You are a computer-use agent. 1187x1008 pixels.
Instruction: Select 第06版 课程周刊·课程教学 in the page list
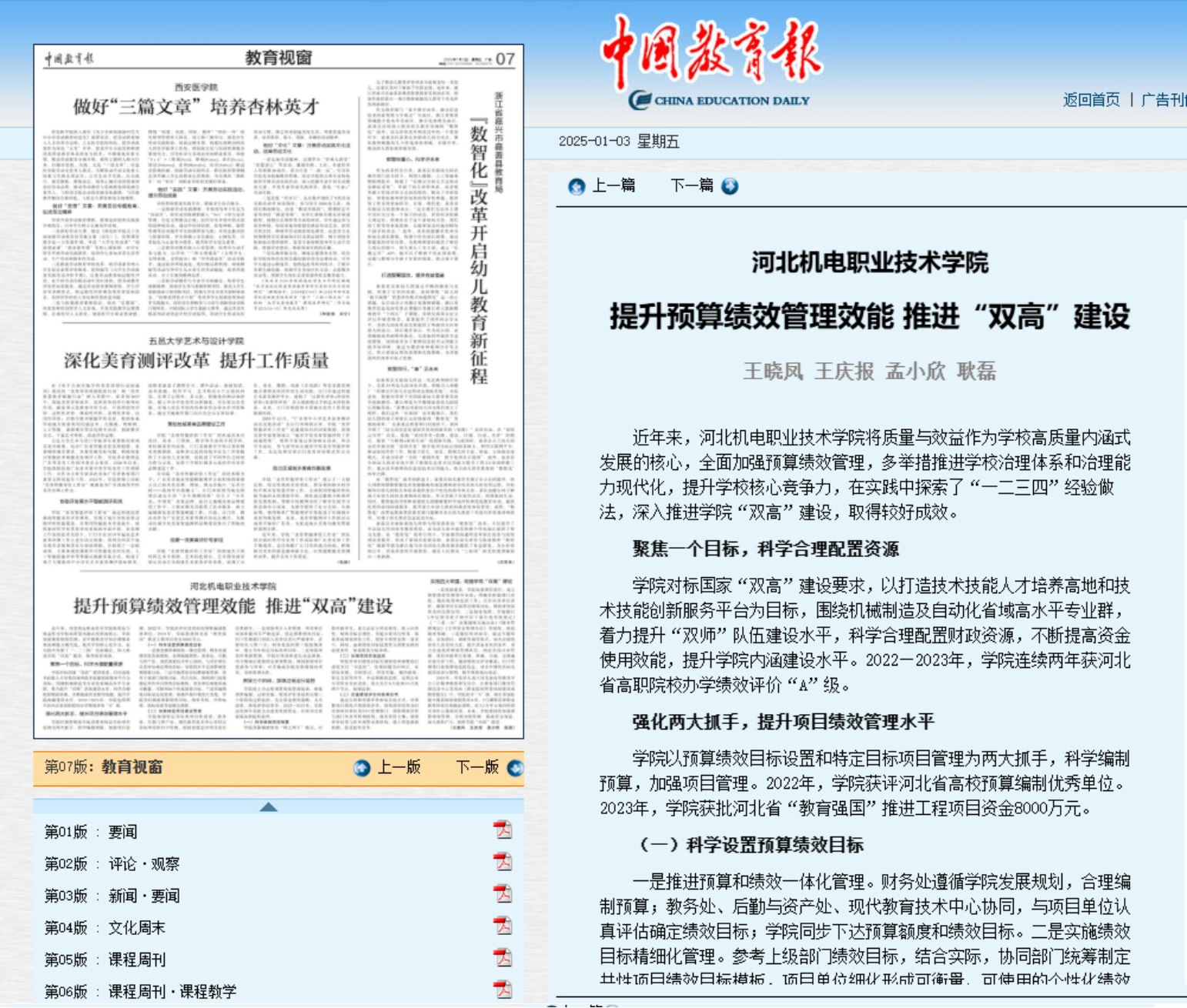click(140, 992)
